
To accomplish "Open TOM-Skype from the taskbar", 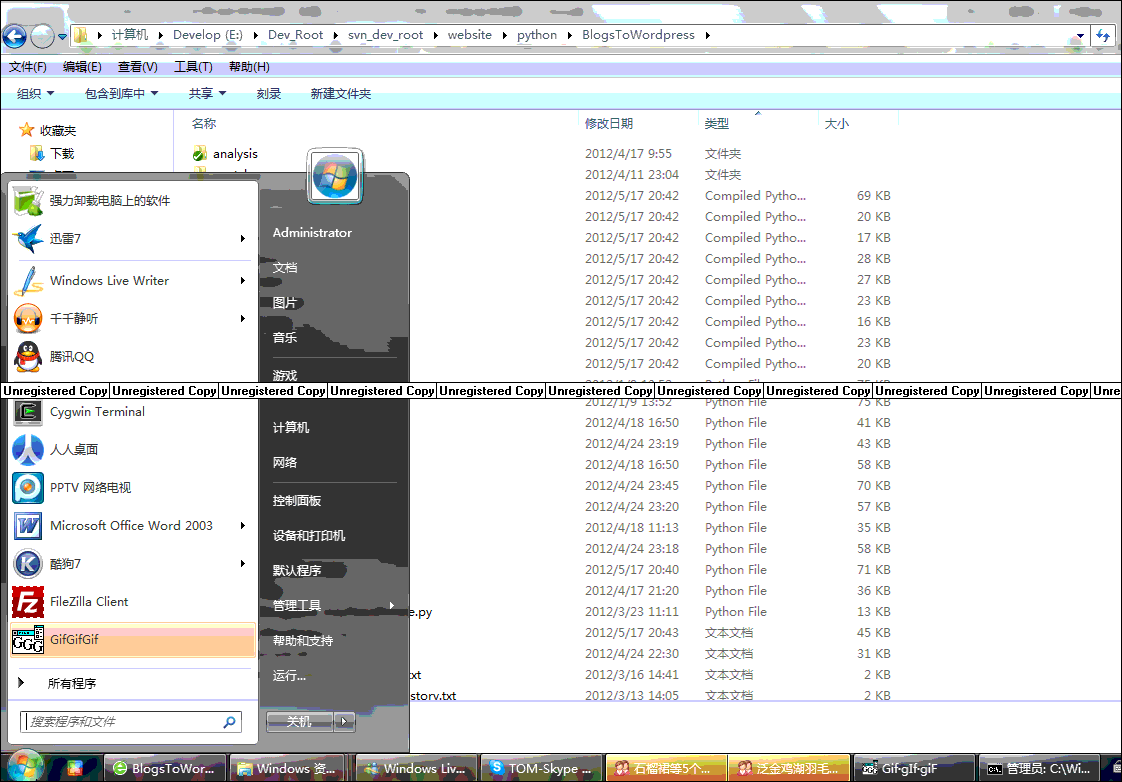I will pos(541,769).
